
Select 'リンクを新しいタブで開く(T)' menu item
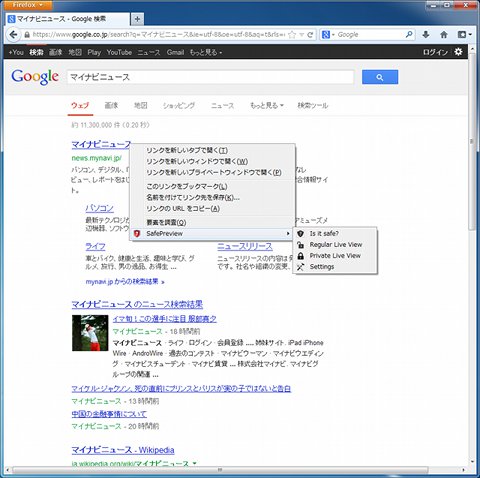212,150
